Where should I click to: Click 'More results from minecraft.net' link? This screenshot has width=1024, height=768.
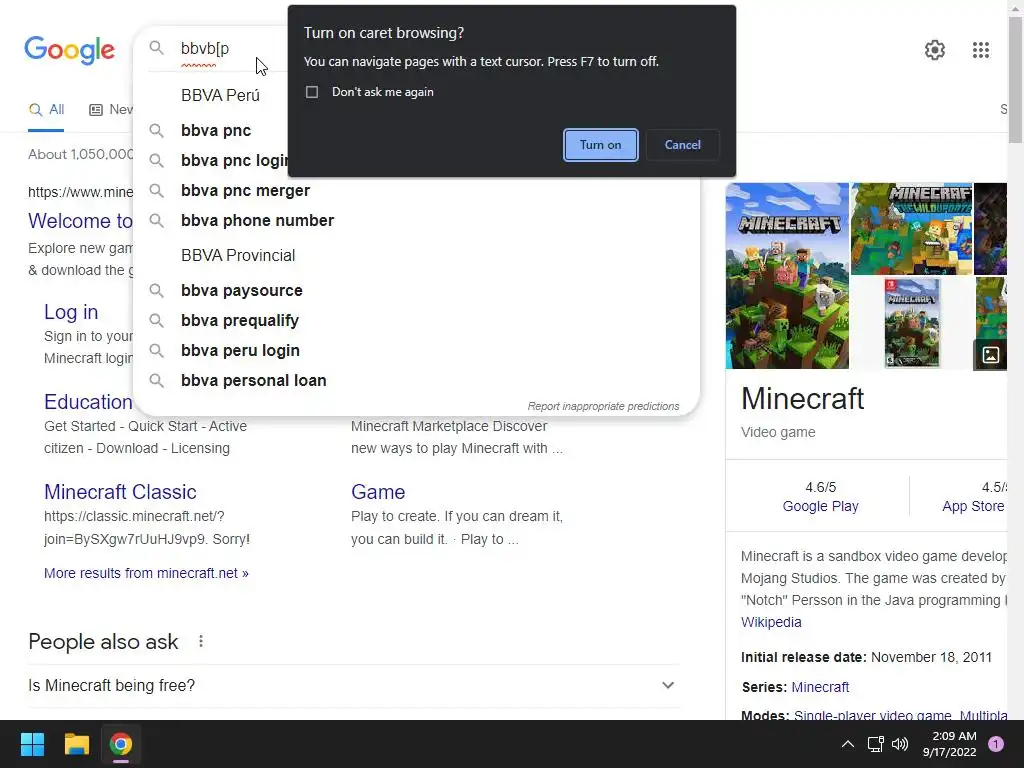click(x=146, y=573)
